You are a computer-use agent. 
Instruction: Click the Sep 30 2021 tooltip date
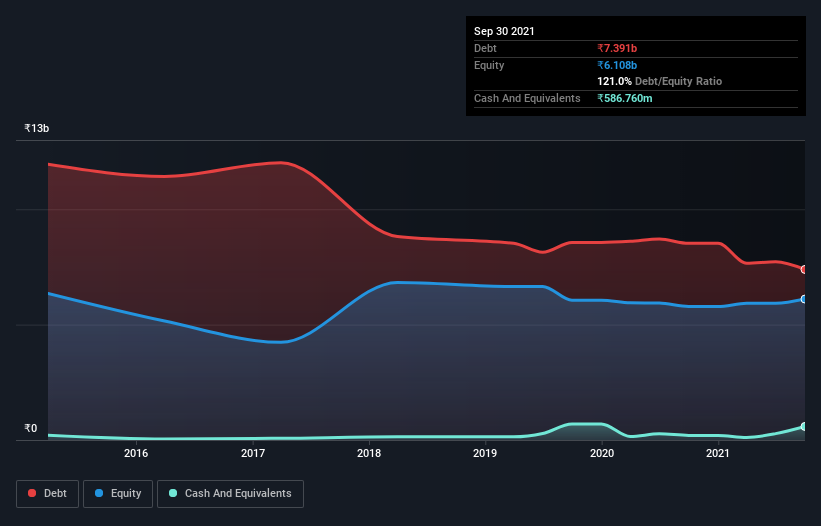point(504,31)
